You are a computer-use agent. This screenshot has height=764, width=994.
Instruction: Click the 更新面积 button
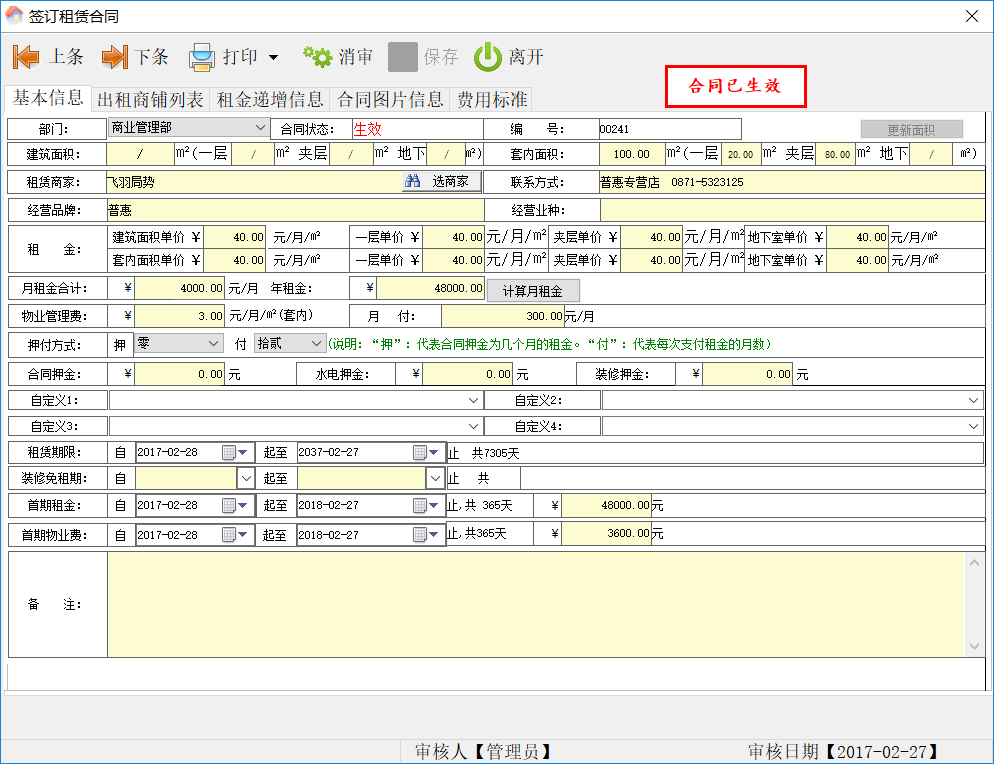[x=912, y=129]
